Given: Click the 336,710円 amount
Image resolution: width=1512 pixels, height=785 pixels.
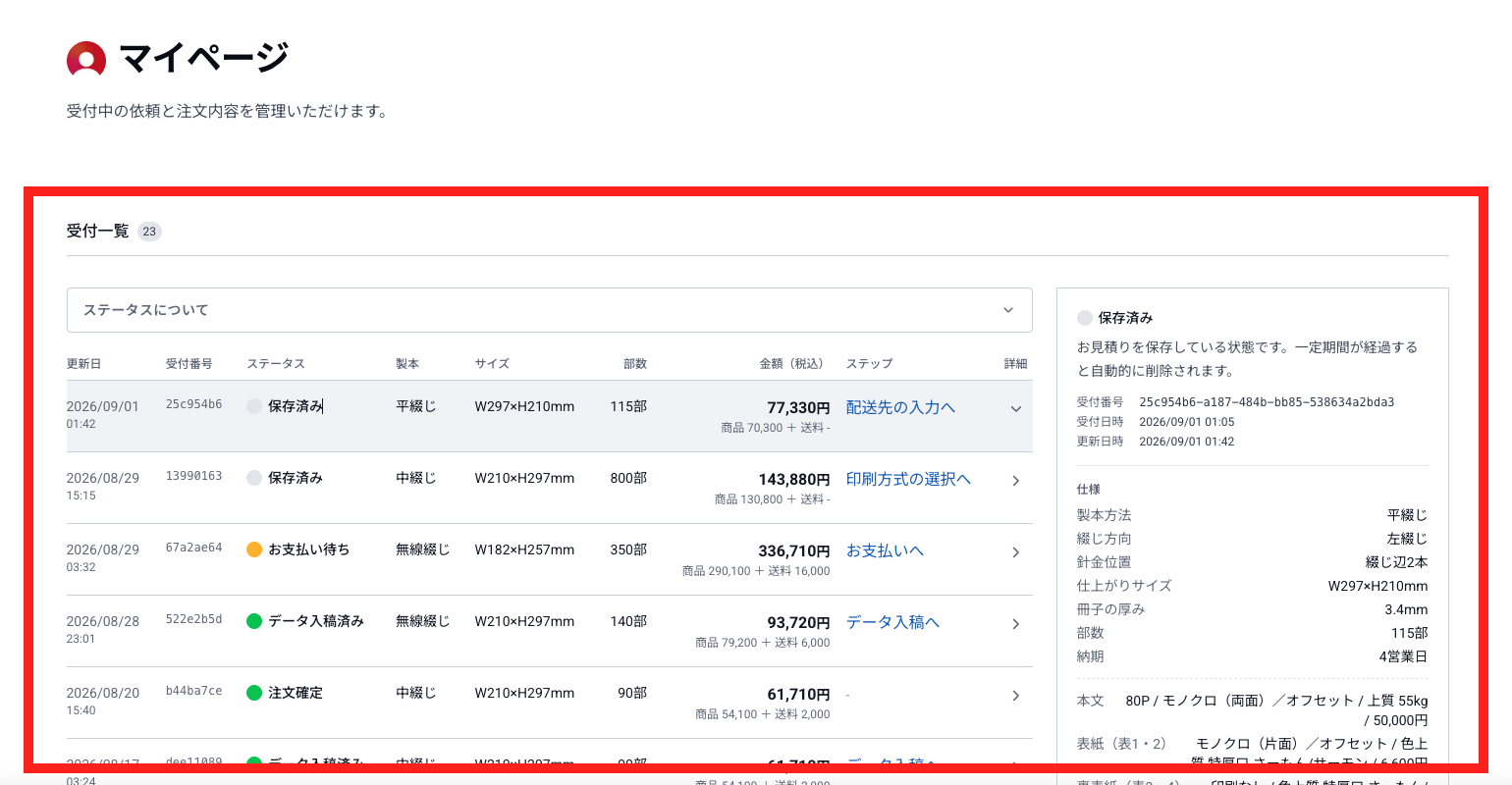Looking at the screenshot, I should (x=794, y=551).
